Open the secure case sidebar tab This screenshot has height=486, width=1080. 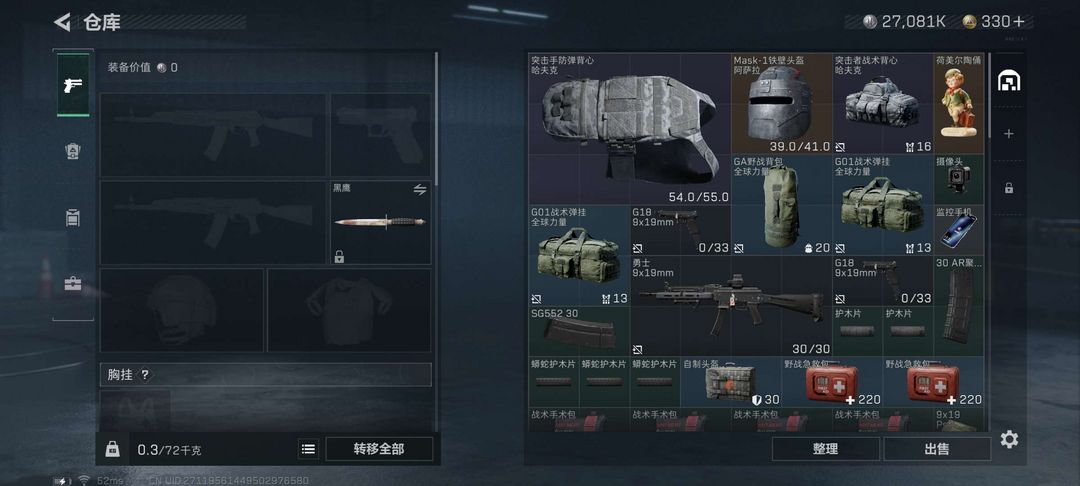73,284
